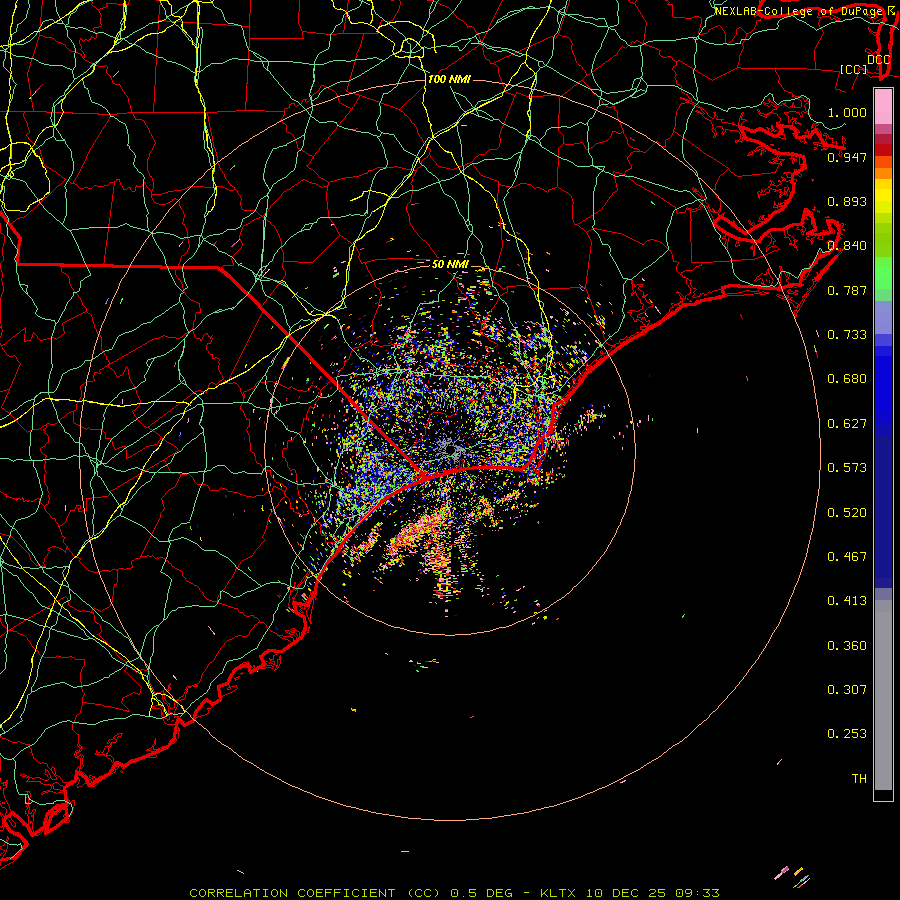The height and width of the screenshot is (900, 900).
Task: Select the pink swatch atop the color bar
Action: pos(883,107)
